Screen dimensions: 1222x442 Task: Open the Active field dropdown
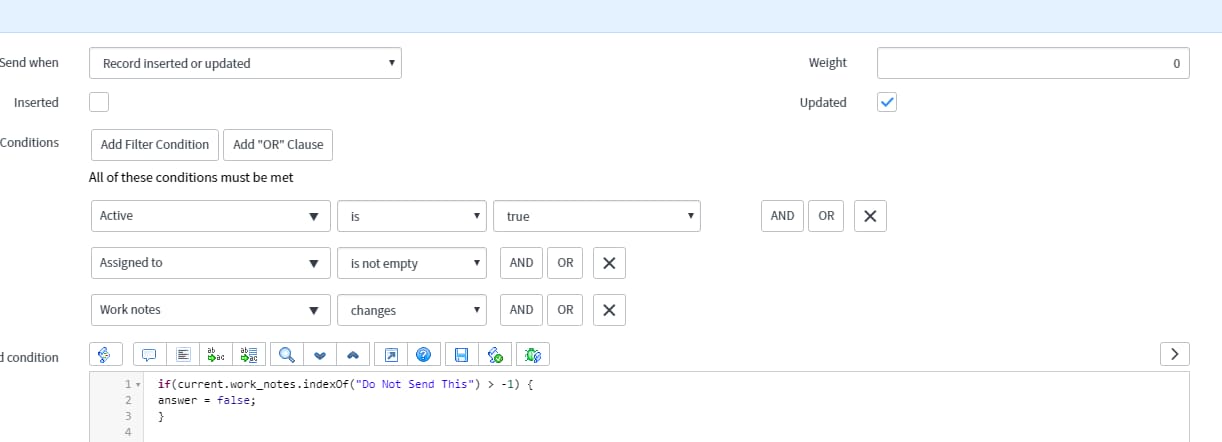210,216
